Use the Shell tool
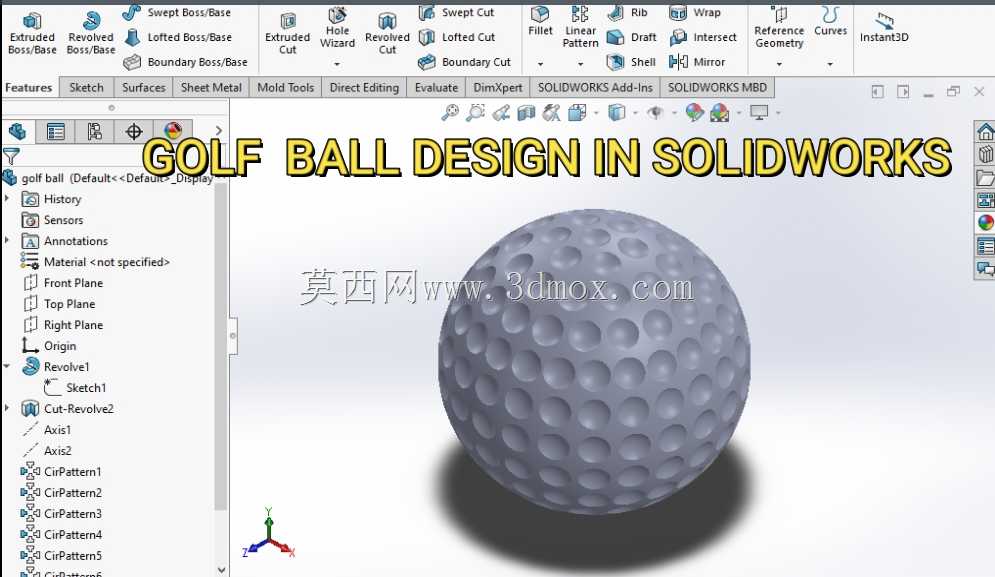 pos(631,62)
